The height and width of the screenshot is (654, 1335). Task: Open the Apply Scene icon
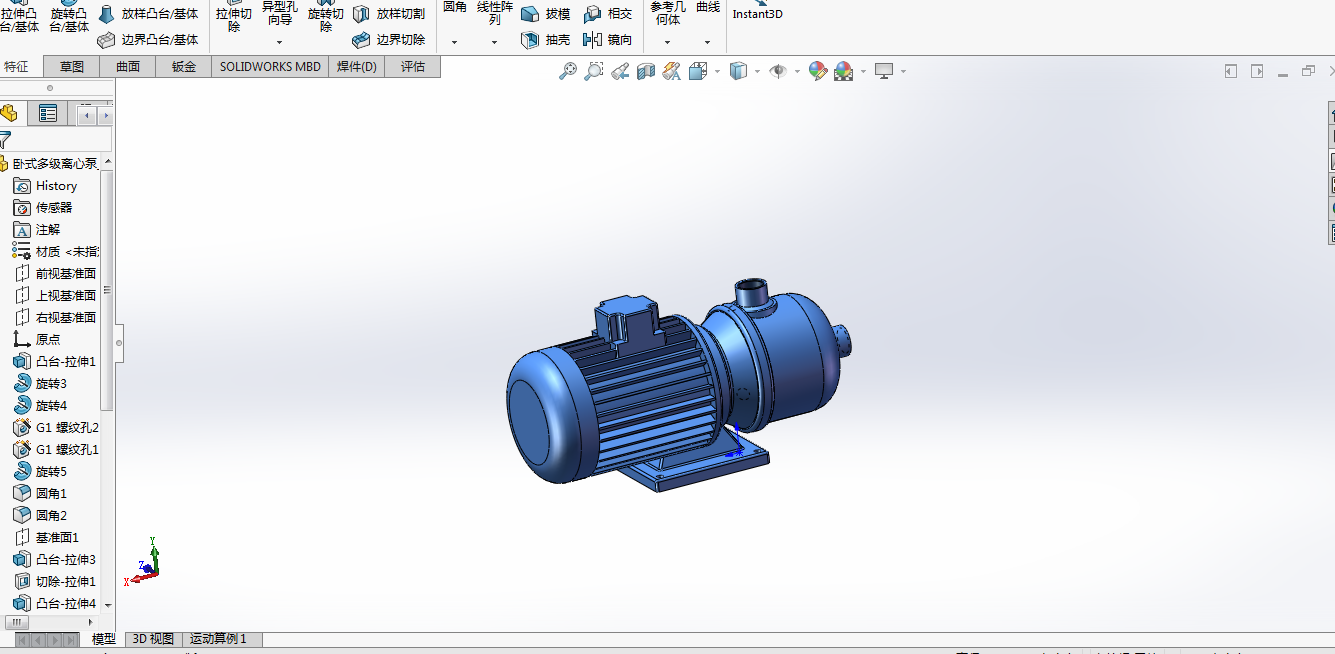[844, 71]
